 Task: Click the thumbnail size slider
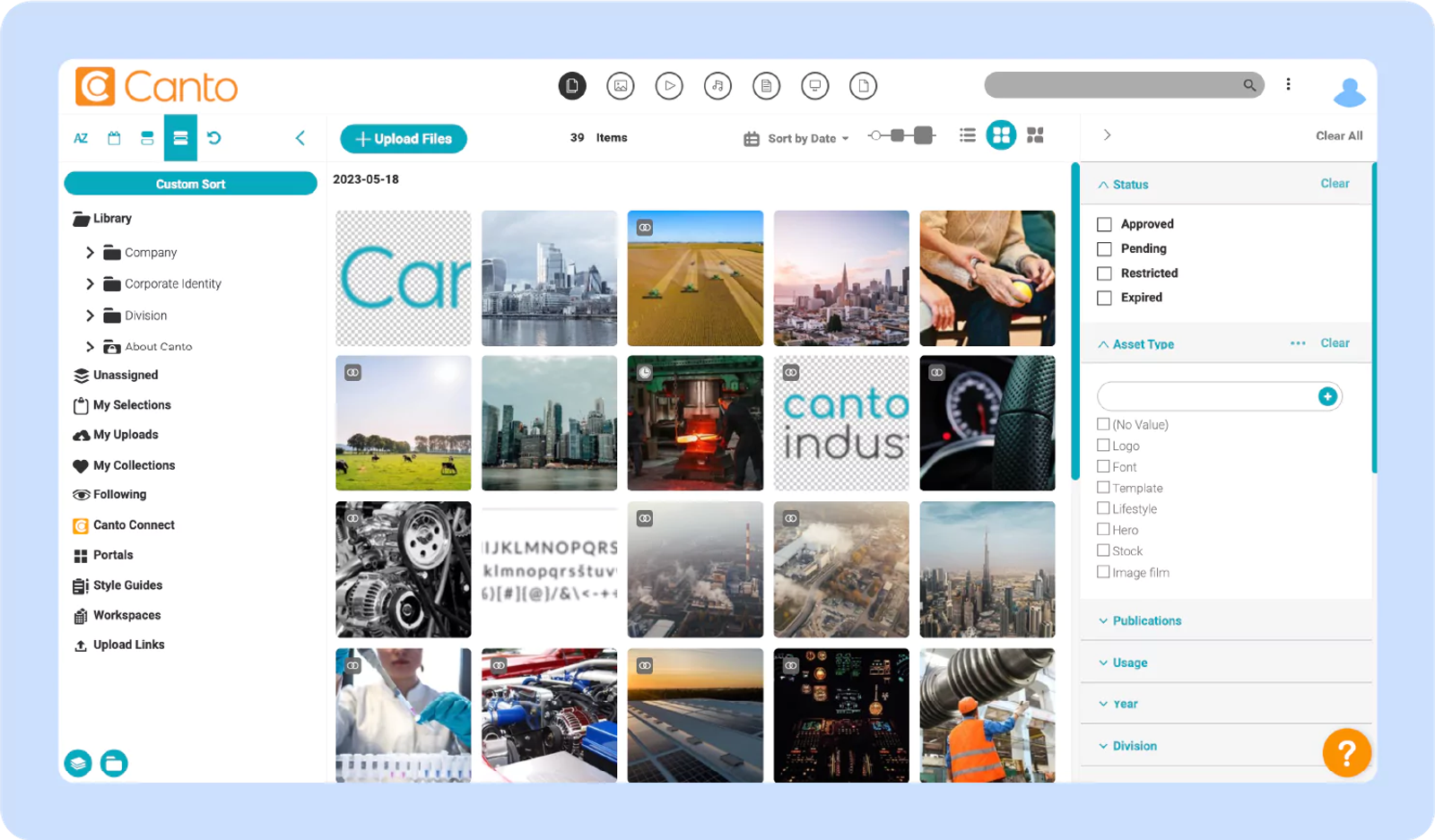click(x=901, y=135)
